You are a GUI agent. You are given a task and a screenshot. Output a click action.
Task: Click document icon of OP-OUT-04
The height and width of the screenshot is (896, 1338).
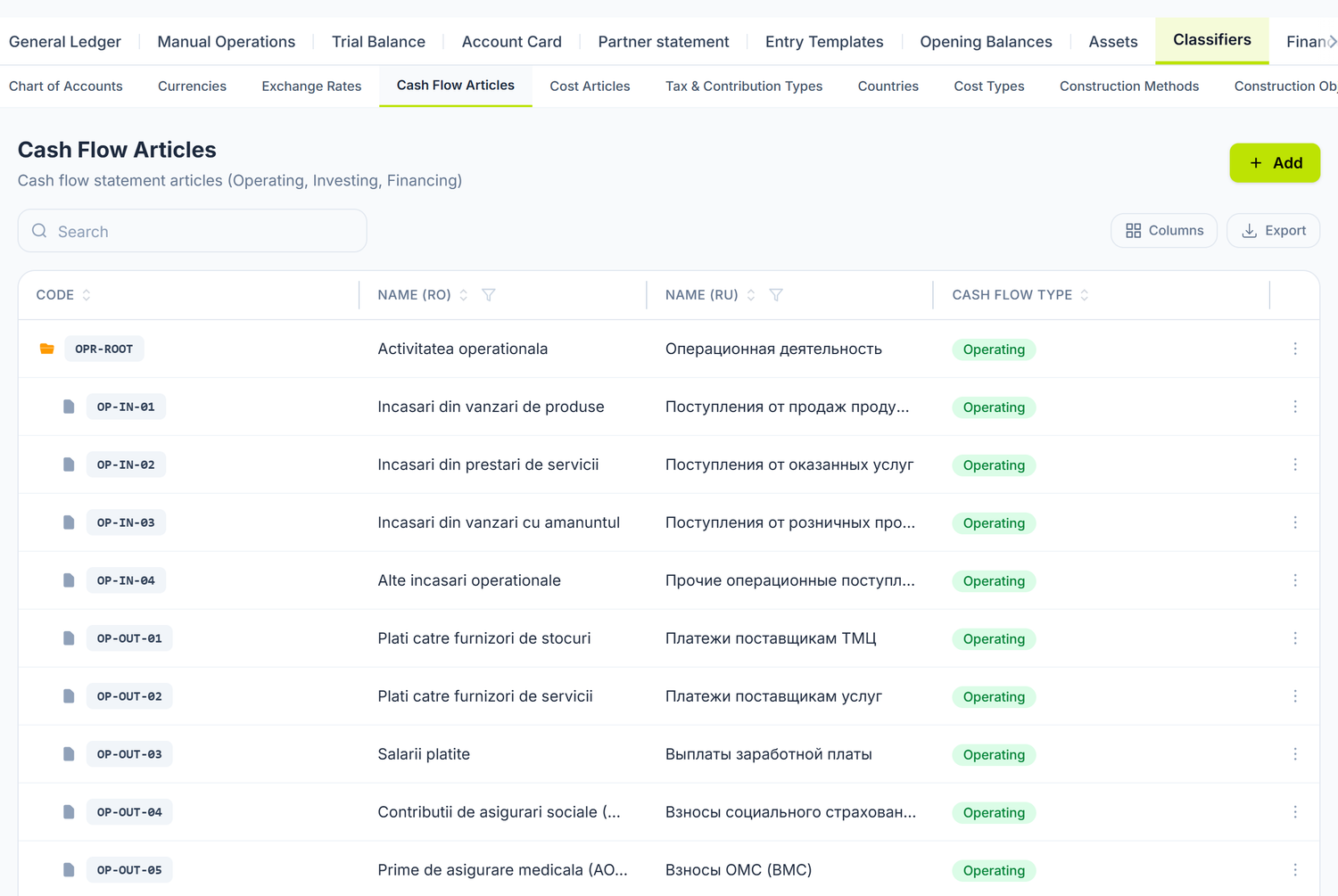(x=69, y=812)
